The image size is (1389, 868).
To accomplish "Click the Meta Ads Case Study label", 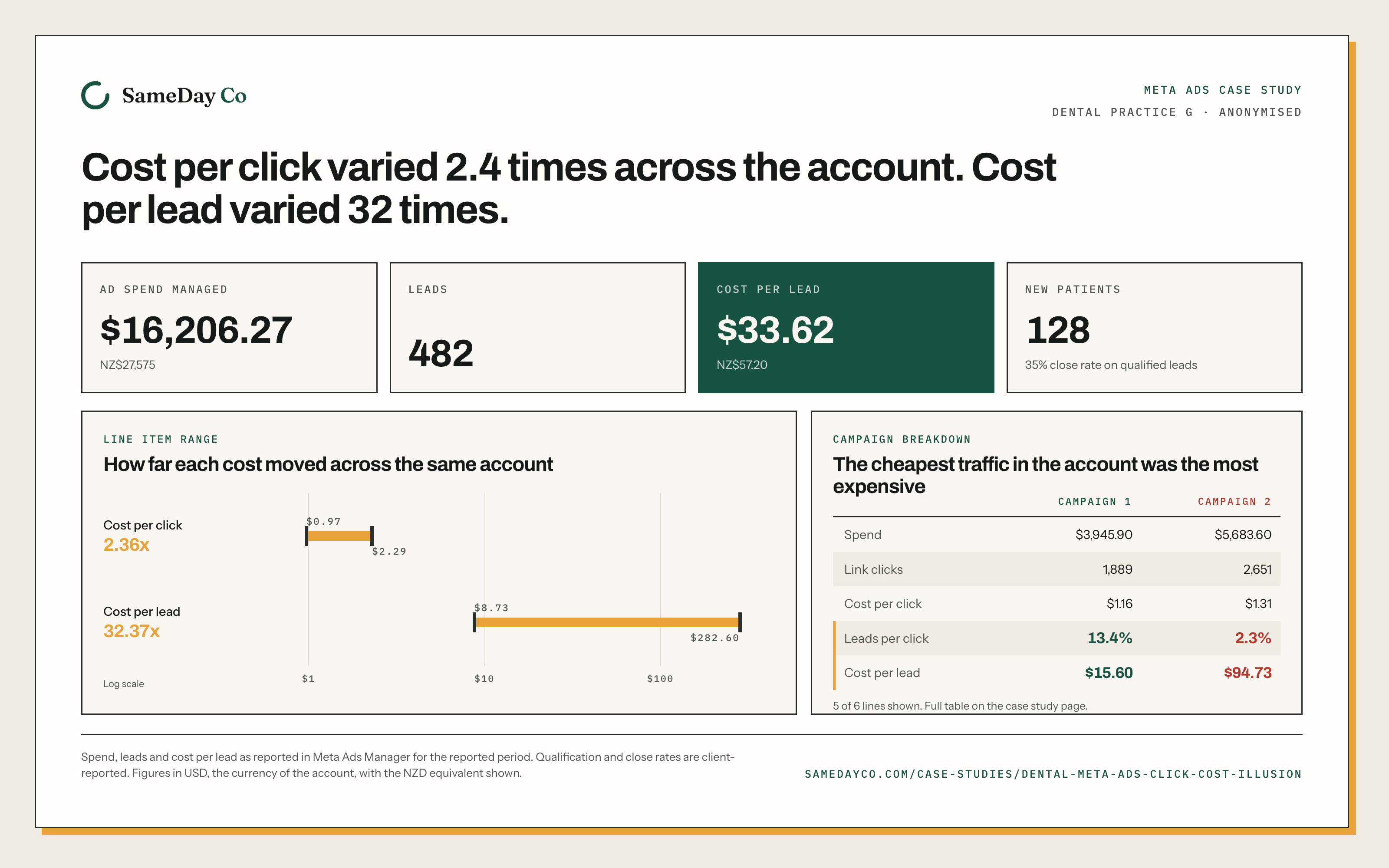I will click(1223, 90).
